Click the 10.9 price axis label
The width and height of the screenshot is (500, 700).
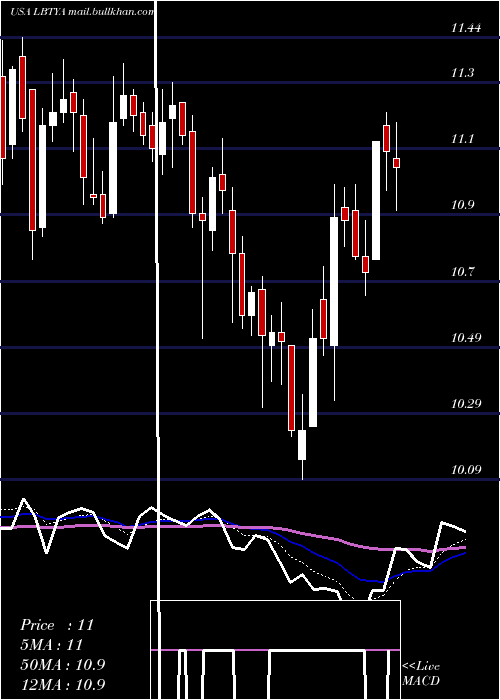[462, 205]
